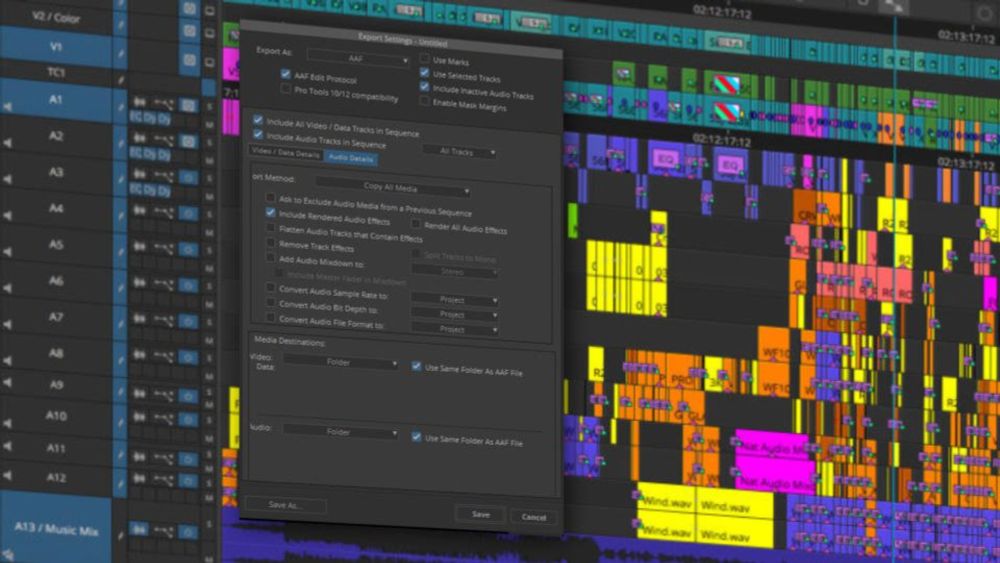1000x563 pixels.
Task: Check Flatten Audio Tracks that Contain Effects
Action: pos(270,228)
